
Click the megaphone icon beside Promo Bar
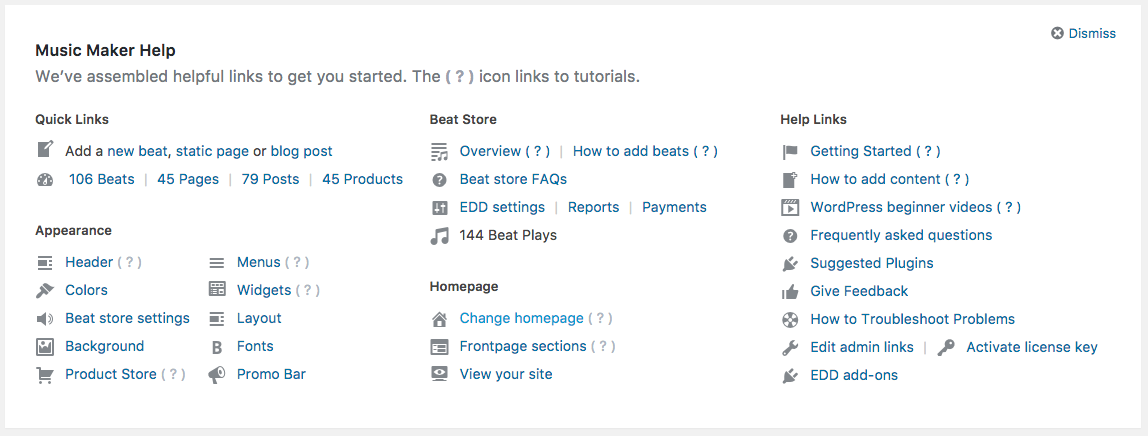click(x=216, y=375)
